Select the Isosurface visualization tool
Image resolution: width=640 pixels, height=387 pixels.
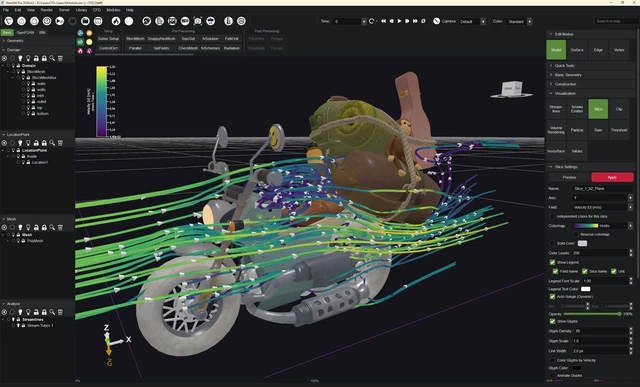coord(556,151)
